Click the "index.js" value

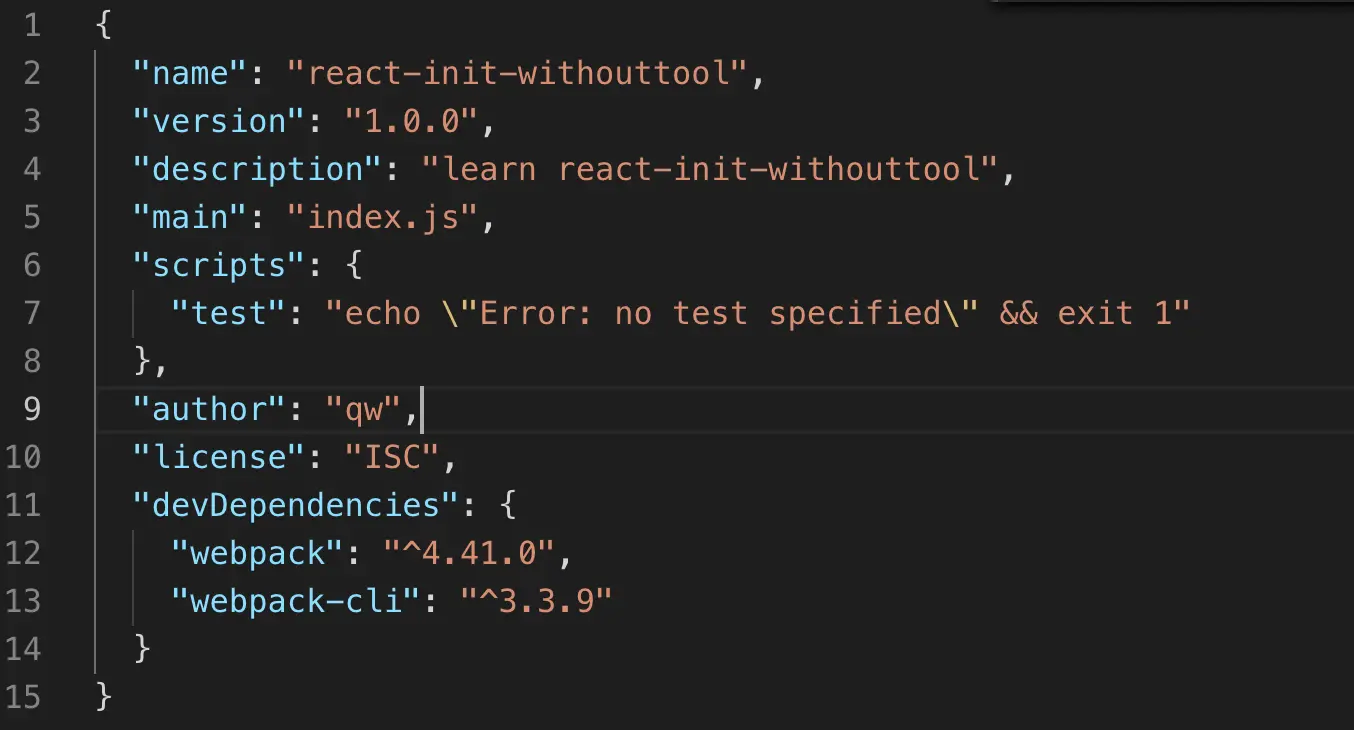[x=383, y=217]
